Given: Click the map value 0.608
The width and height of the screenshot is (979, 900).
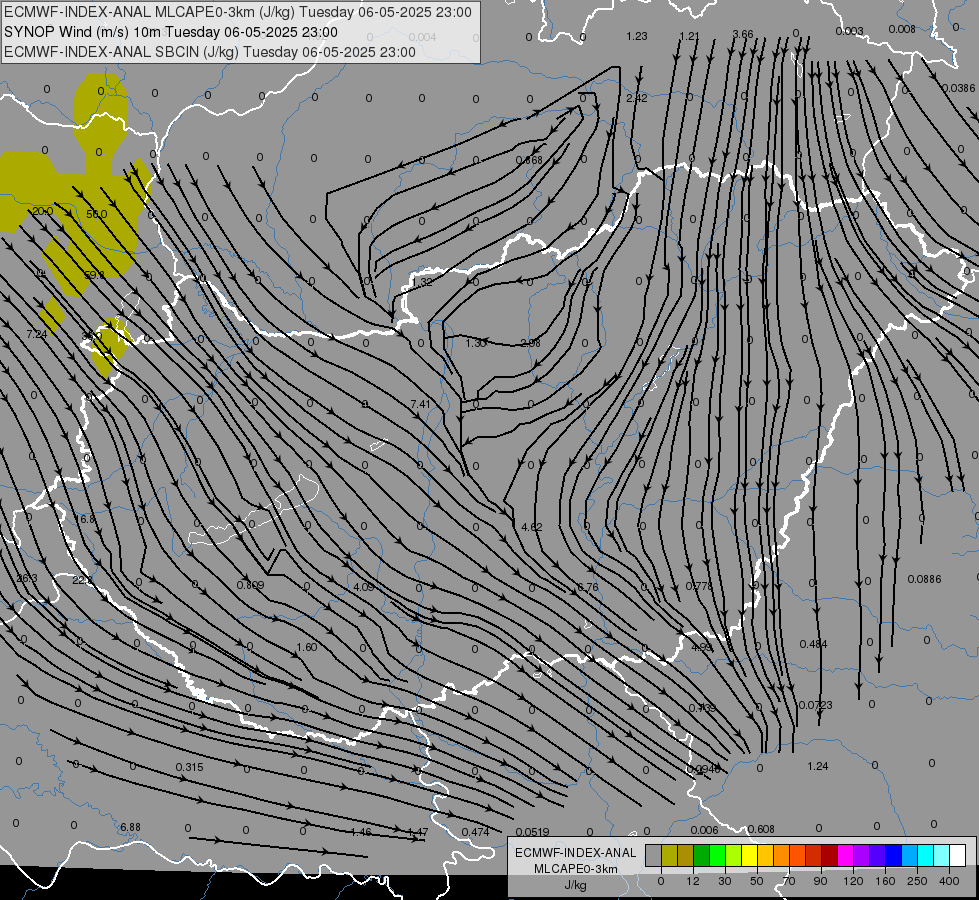Looking at the screenshot, I should tap(761, 829).
